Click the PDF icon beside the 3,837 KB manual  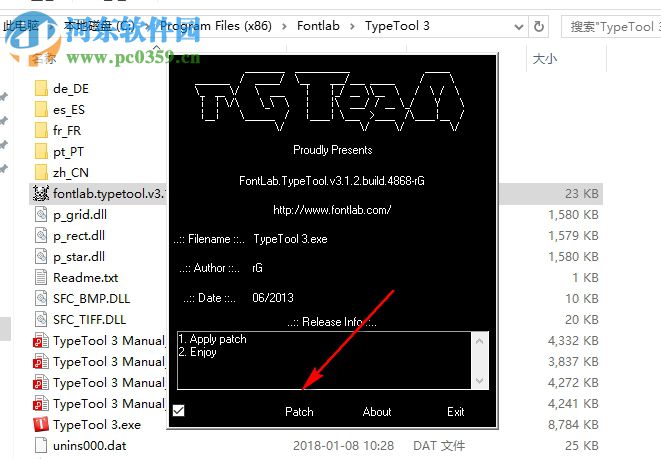pos(41,362)
